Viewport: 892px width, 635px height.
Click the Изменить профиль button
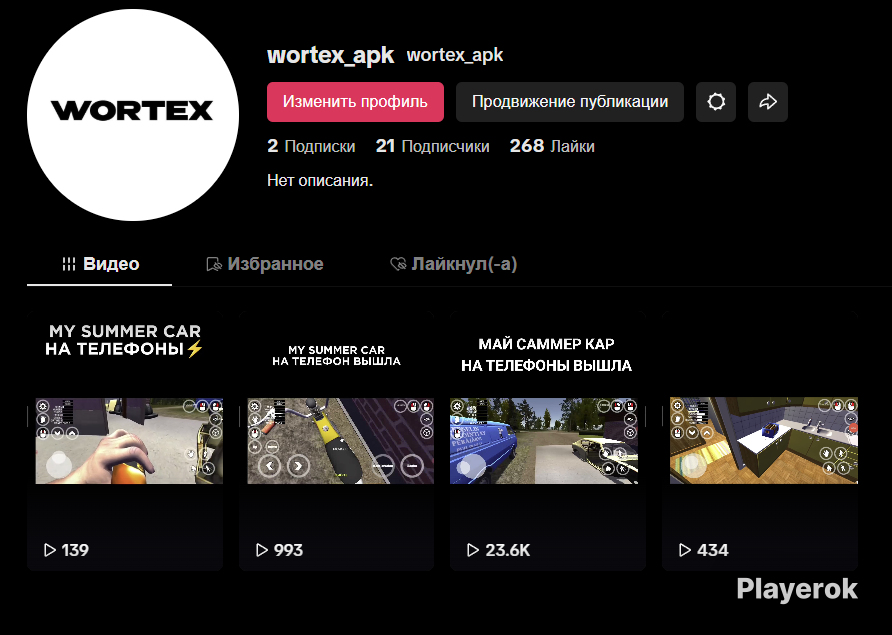(355, 102)
